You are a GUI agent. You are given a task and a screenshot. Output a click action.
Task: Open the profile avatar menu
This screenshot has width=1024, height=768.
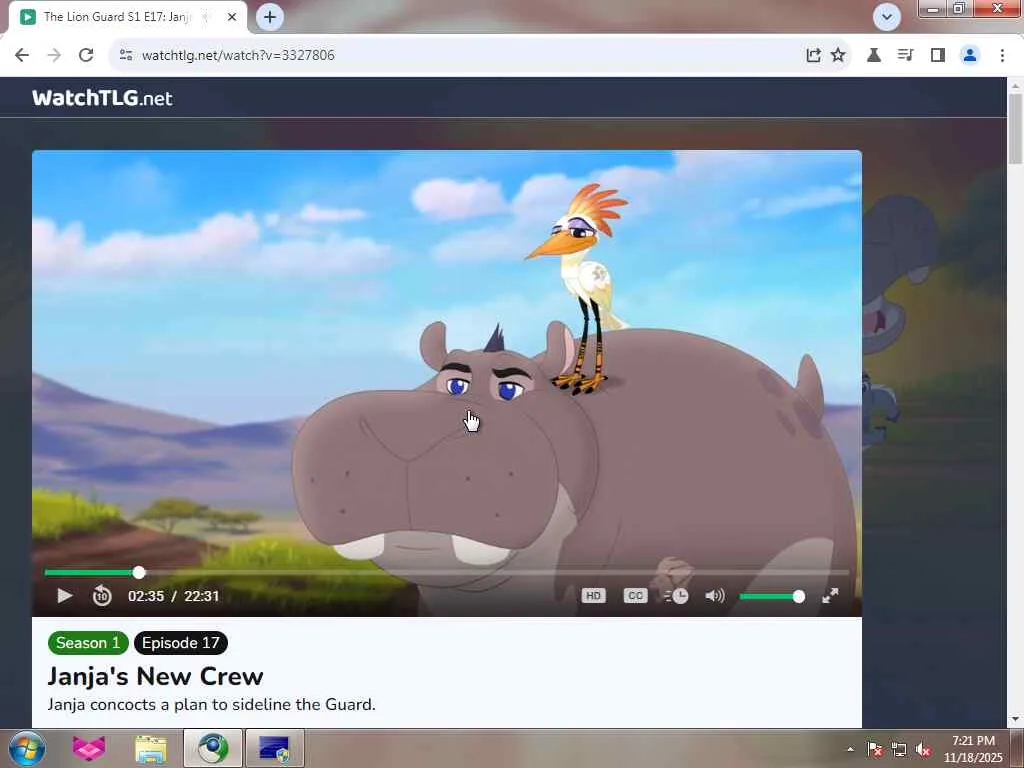pyautogui.click(x=970, y=55)
